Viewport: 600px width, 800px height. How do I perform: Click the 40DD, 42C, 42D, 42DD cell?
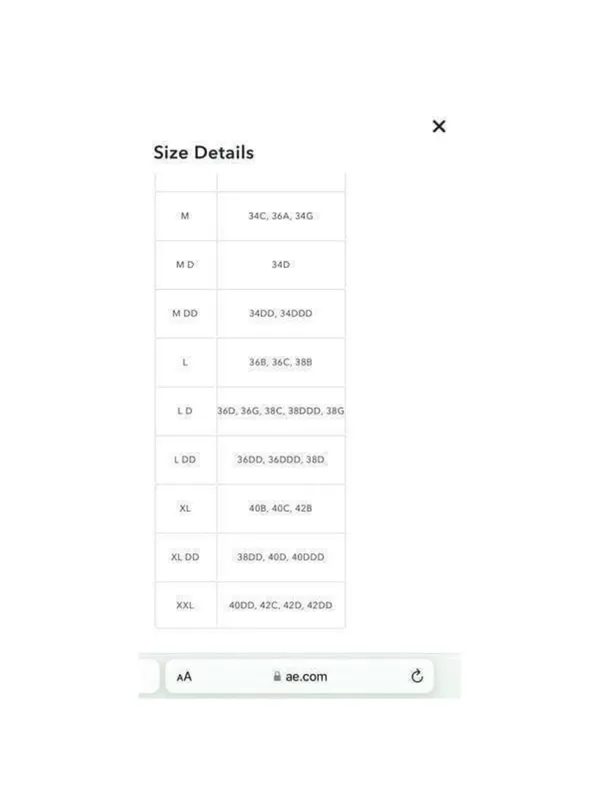coord(281,605)
